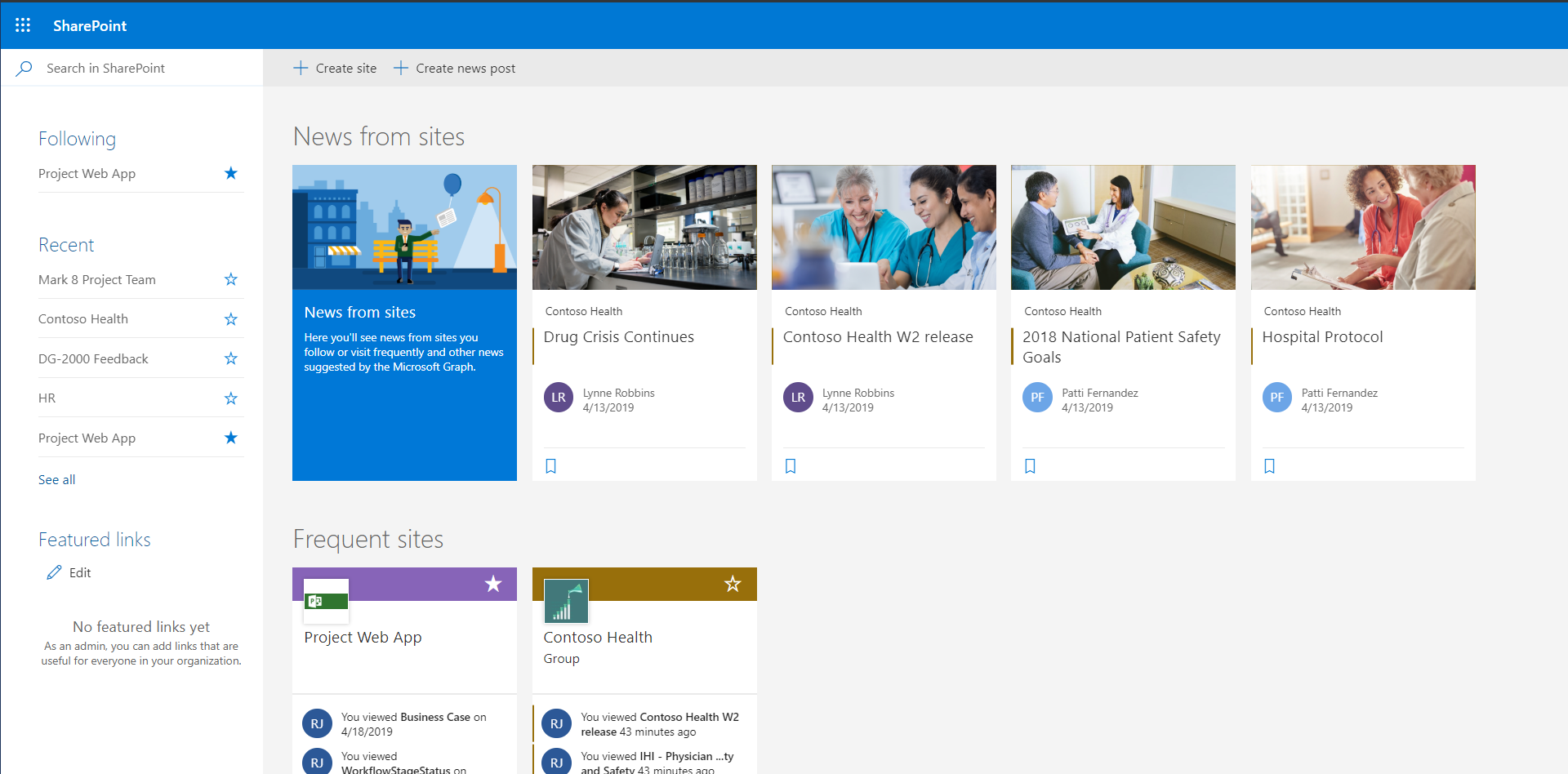Click Patti Fernandez on Hospital Protocol card
The width and height of the screenshot is (1568, 774).
click(x=1339, y=393)
